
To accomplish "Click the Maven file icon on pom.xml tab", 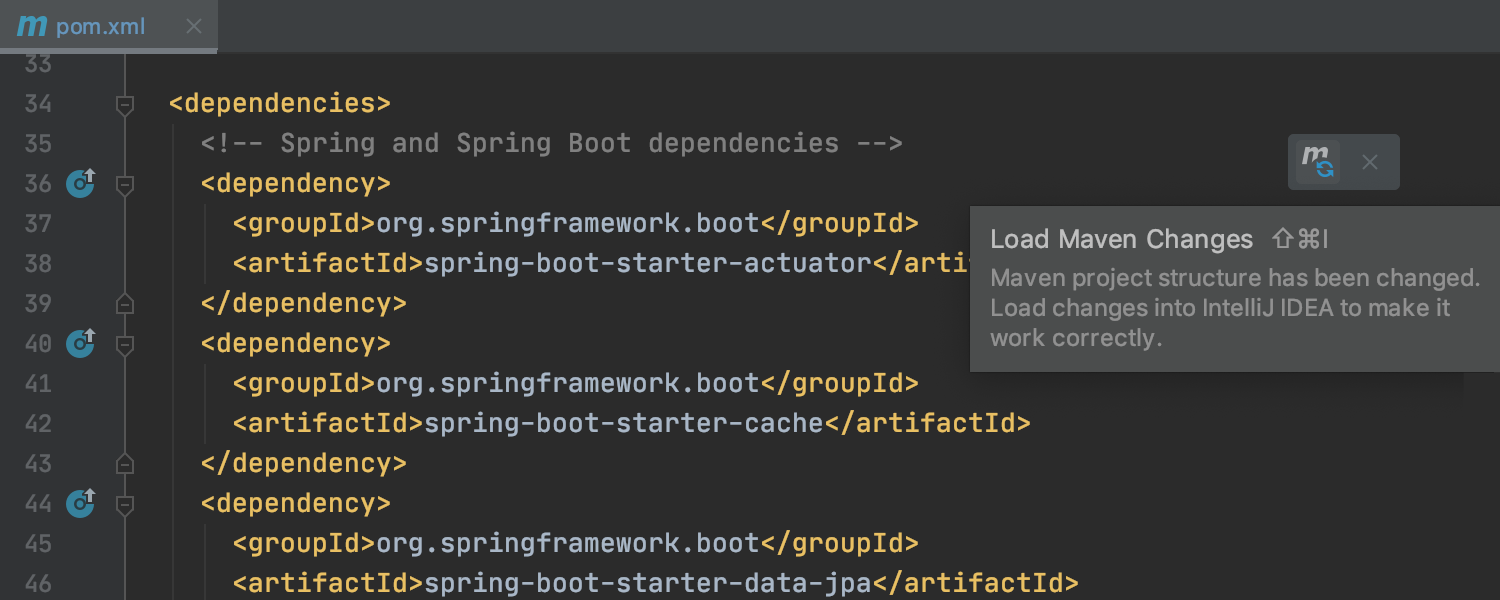I will click(x=32, y=26).
